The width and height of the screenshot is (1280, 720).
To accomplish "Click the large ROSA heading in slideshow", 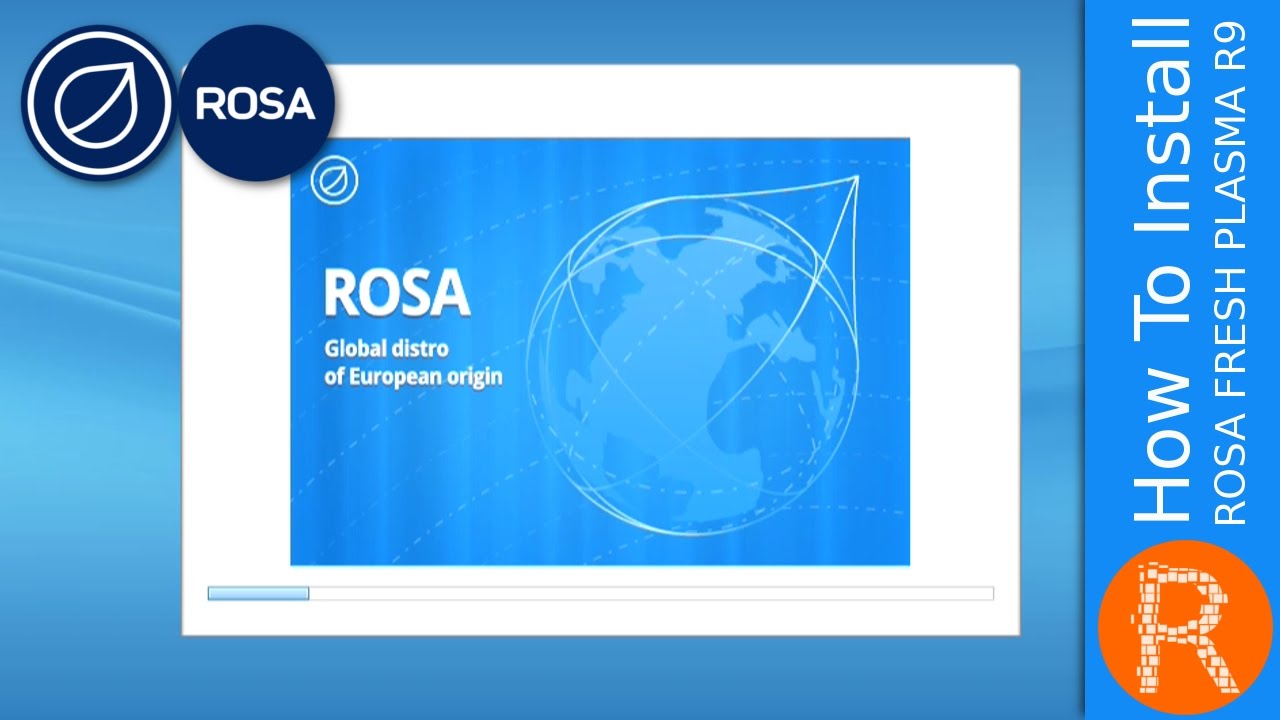I will [397, 292].
